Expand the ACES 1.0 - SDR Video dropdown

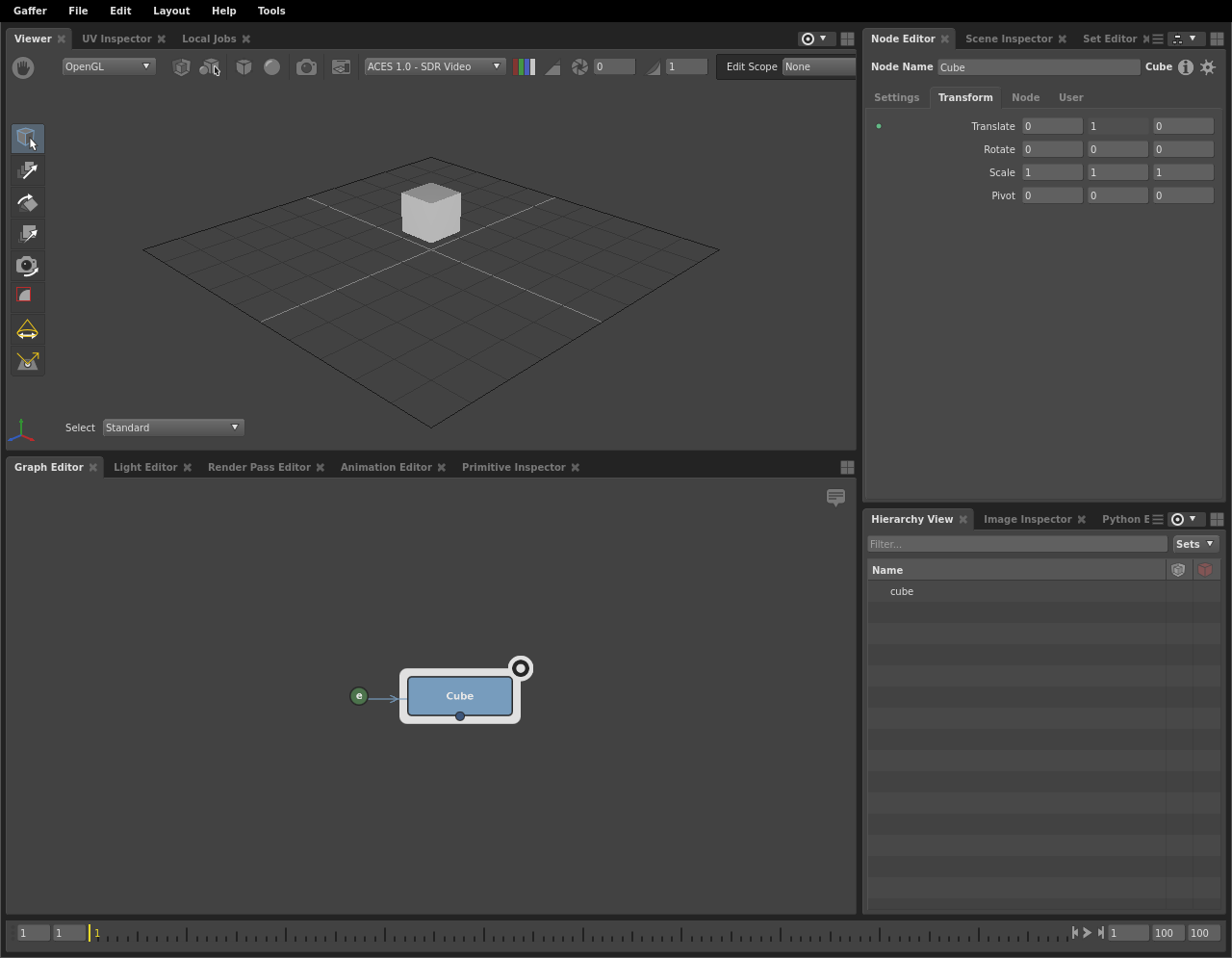(434, 66)
